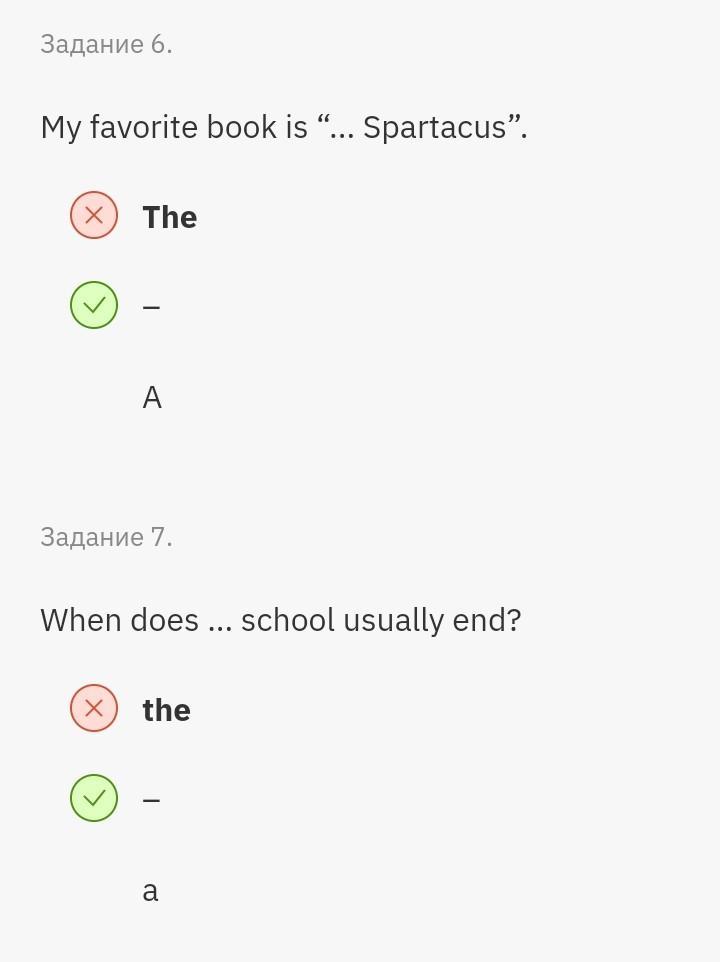Click the green checkmark icon in Задание 7

94,798
